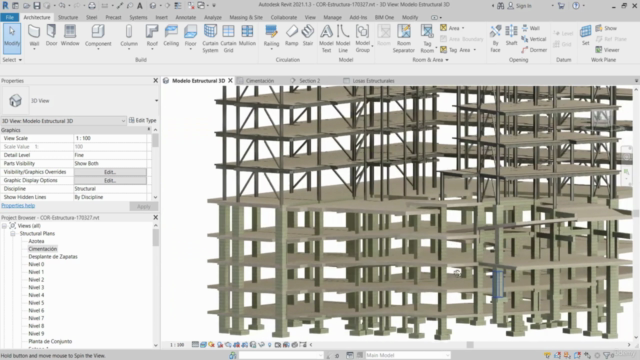The image size is (640, 360).
Task: Select the Dormer opening tool
Action: pyautogui.click(x=534, y=50)
